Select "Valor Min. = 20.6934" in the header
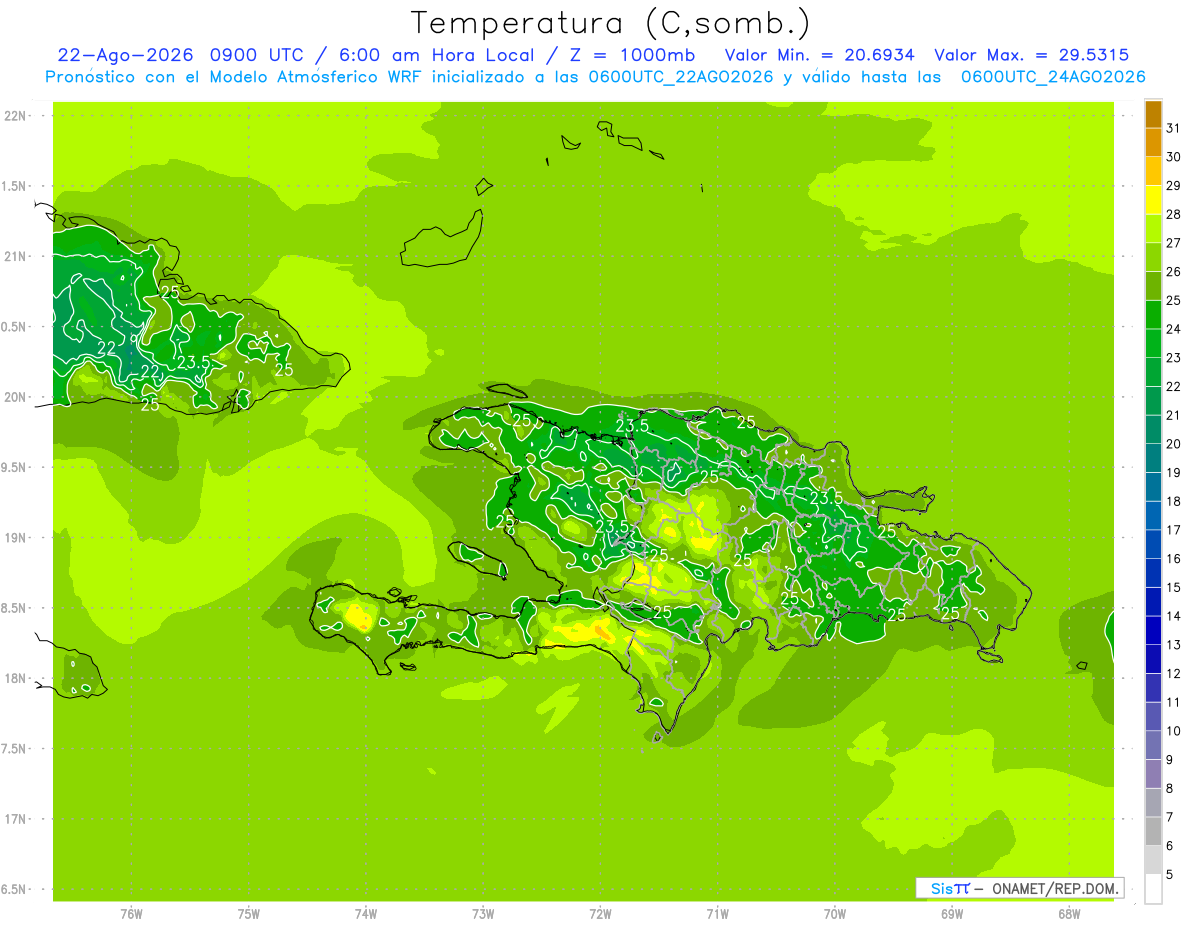This screenshot has height=927, width=1200. (819, 55)
